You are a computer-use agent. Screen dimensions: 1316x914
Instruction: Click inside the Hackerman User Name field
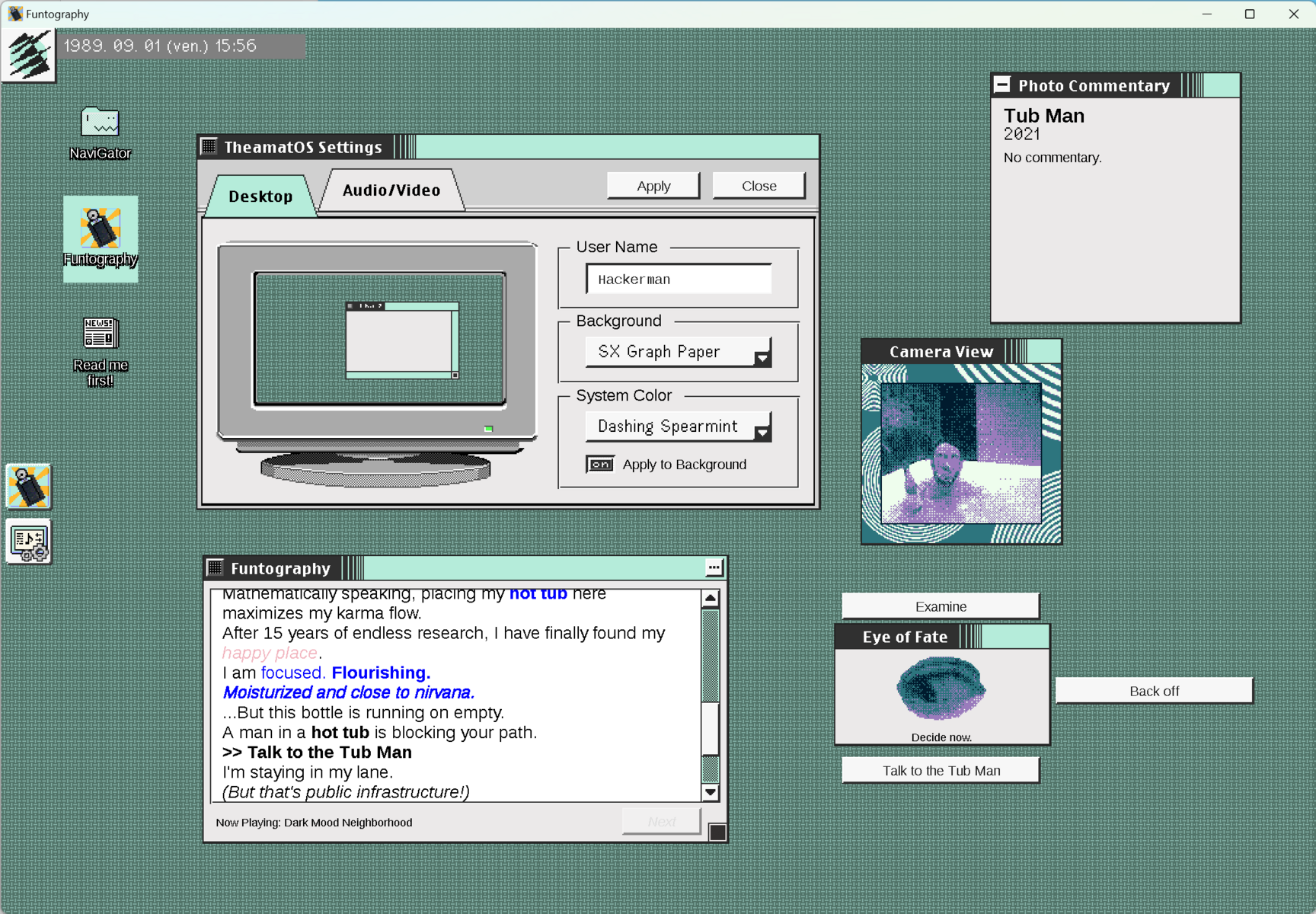[678, 279]
